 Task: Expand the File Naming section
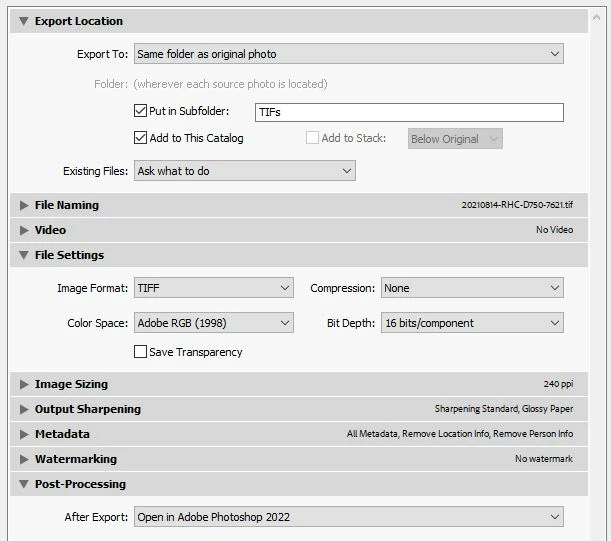(x=24, y=205)
